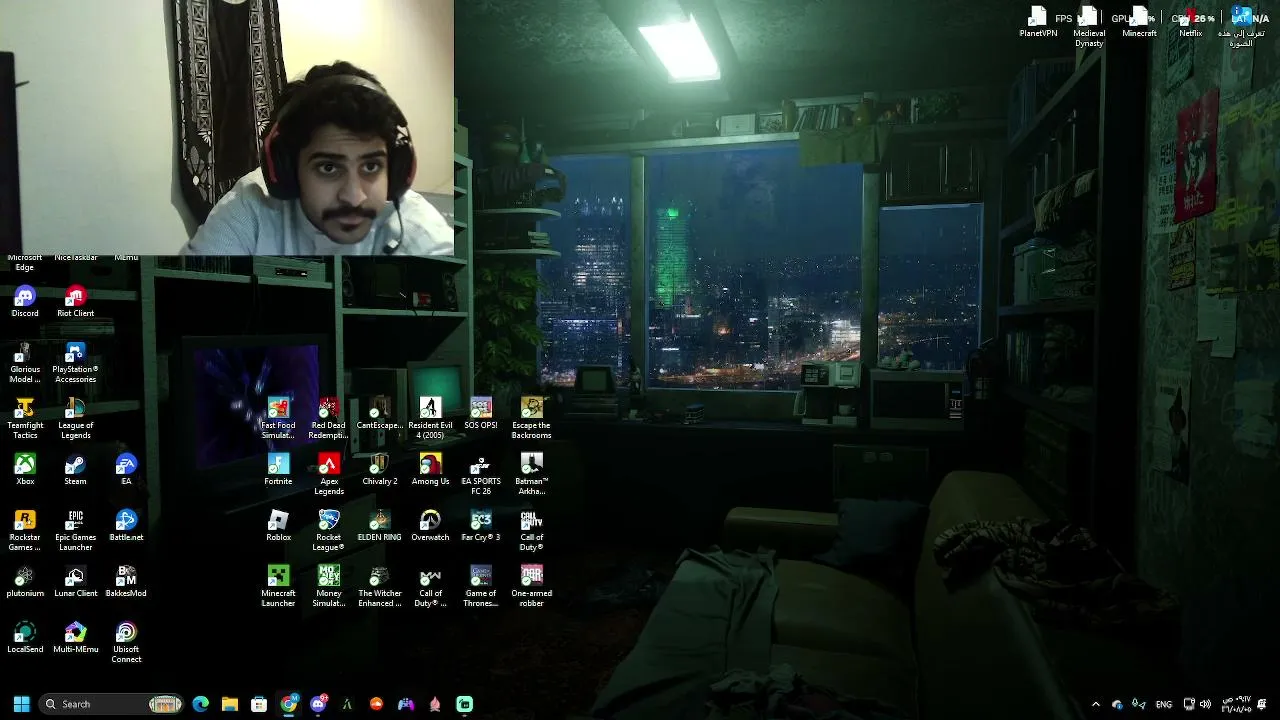This screenshot has width=1280, height=720.
Task: Click the Batman Arkham desktop shortcut
Action: 531,475
